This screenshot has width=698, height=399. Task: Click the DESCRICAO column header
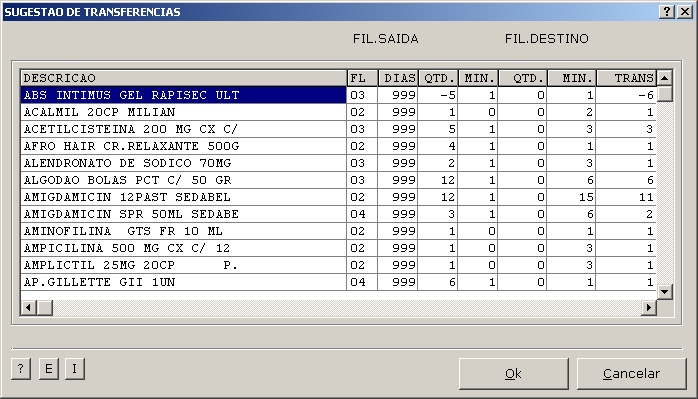pyautogui.click(x=183, y=78)
